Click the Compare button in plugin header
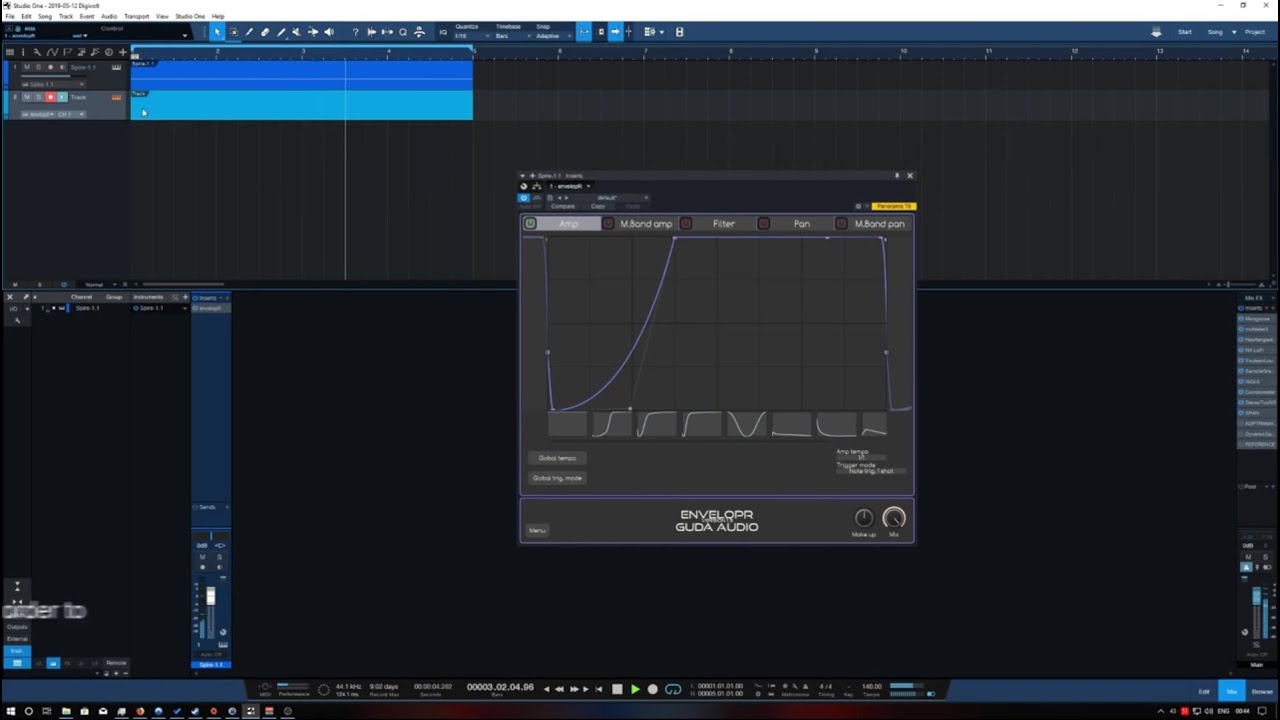The height and width of the screenshot is (720, 1280). (x=563, y=207)
